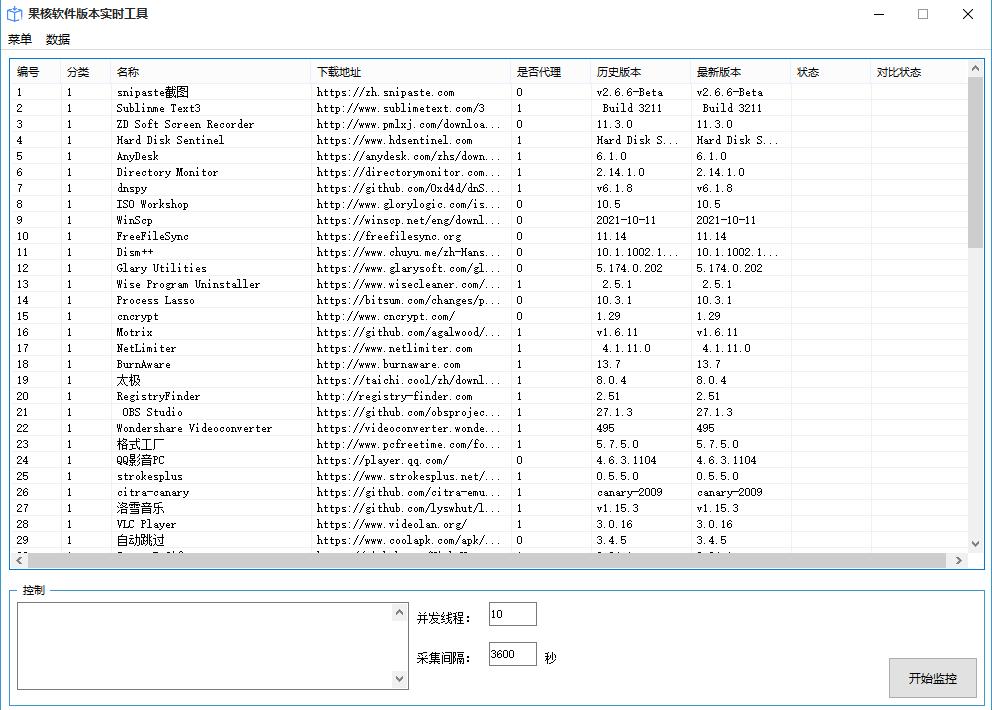
Task: Maximize the application window
Action: pos(922,14)
